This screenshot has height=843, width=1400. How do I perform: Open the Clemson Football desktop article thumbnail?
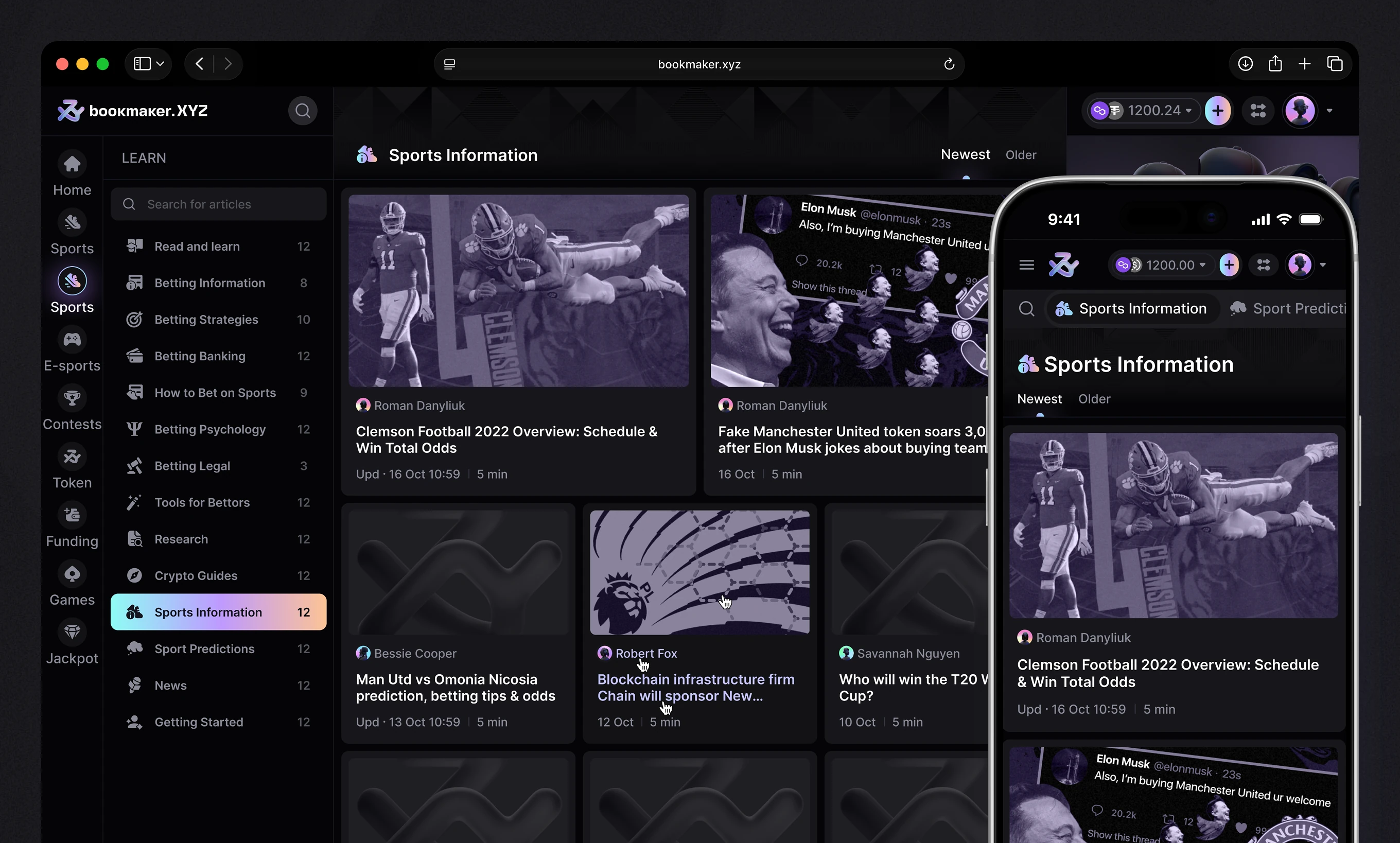518,291
